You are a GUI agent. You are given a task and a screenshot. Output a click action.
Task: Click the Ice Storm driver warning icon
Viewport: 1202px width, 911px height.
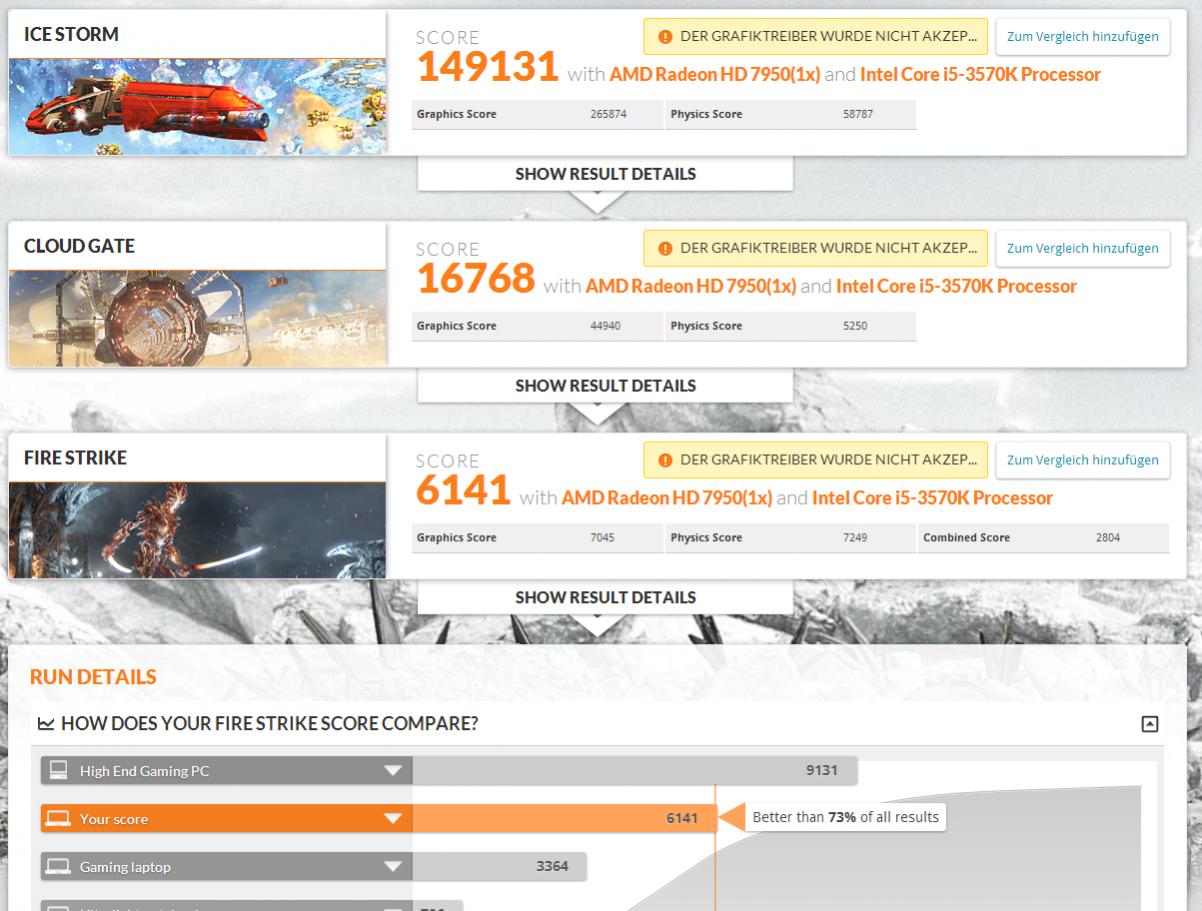point(665,37)
